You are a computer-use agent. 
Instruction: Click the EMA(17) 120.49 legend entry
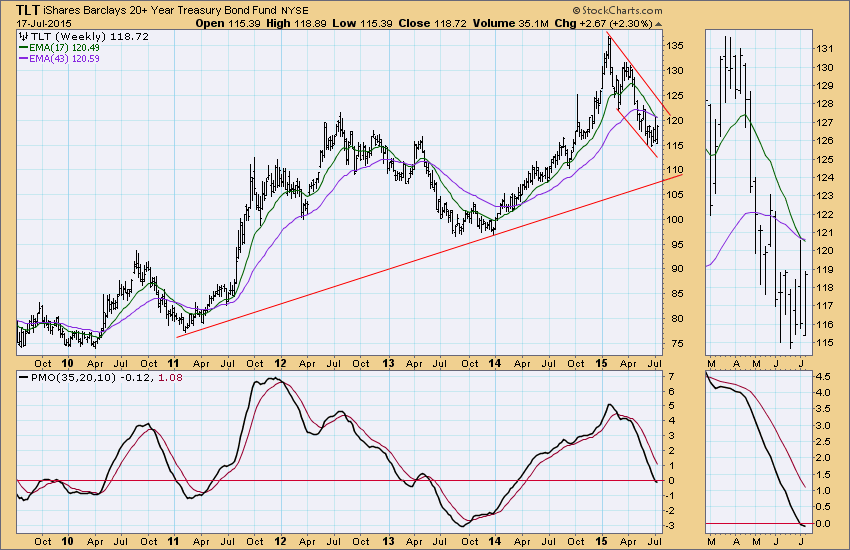[60, 48]
